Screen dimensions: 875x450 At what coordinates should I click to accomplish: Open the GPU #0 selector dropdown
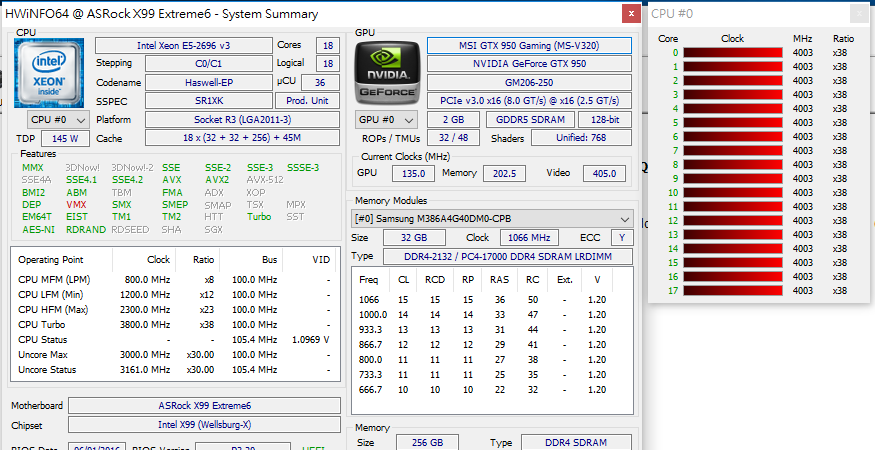pos(386,119)
